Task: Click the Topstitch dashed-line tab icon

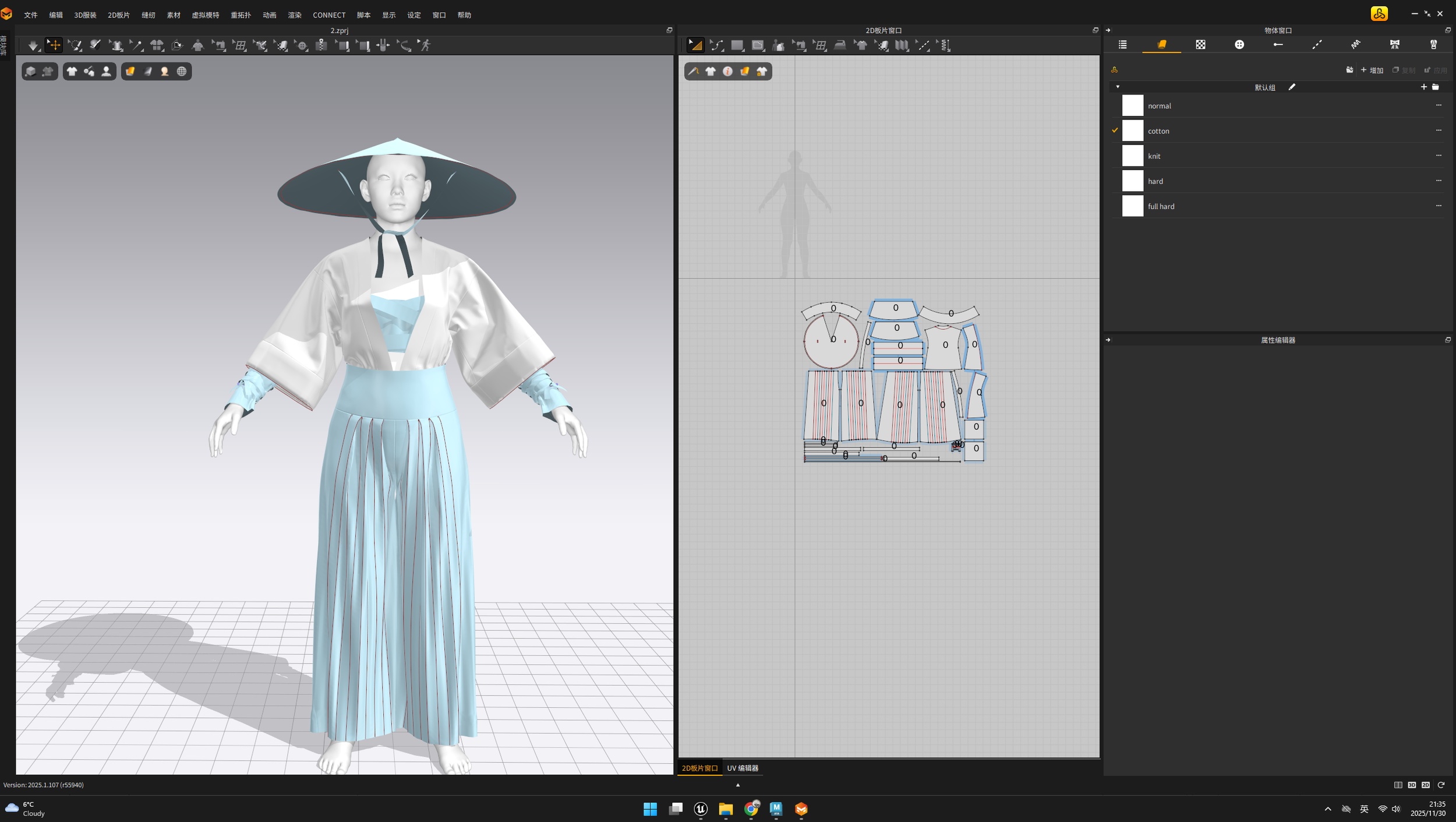Action: point(1317,45)
